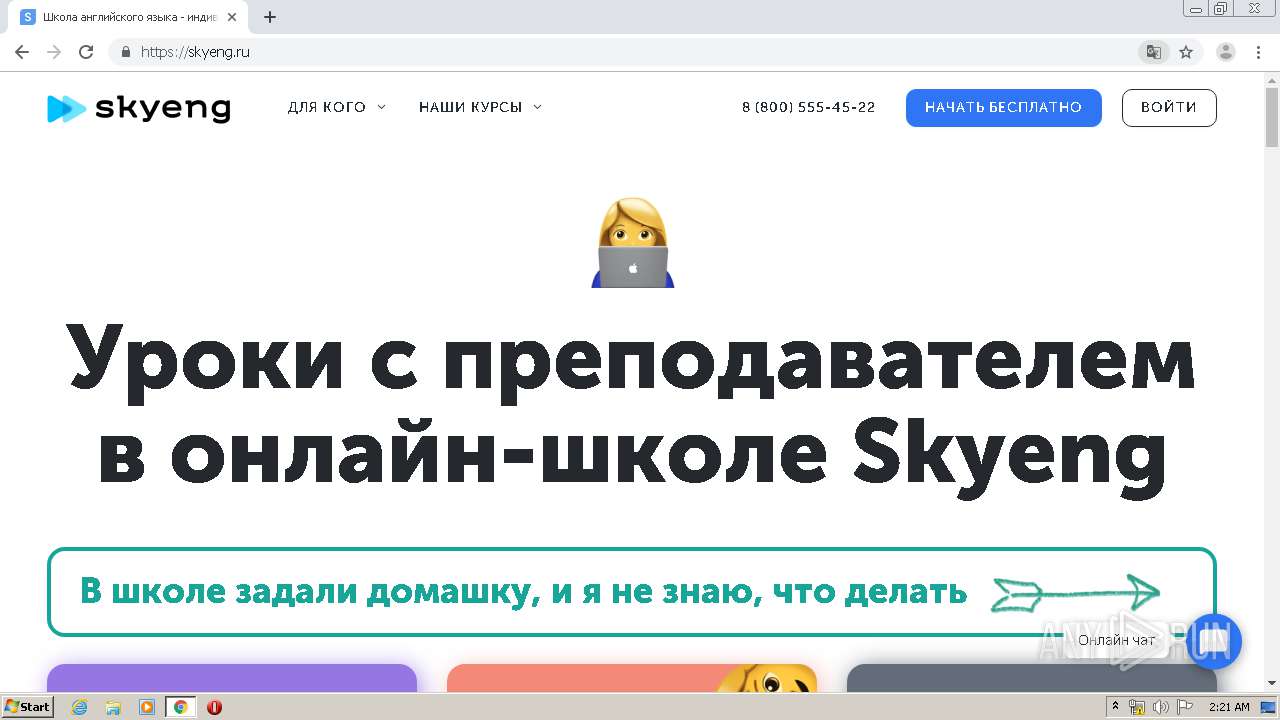Open Windows Media Player taskbar icon
This screenshot has height=720, width=1280.
pos(147,707)
